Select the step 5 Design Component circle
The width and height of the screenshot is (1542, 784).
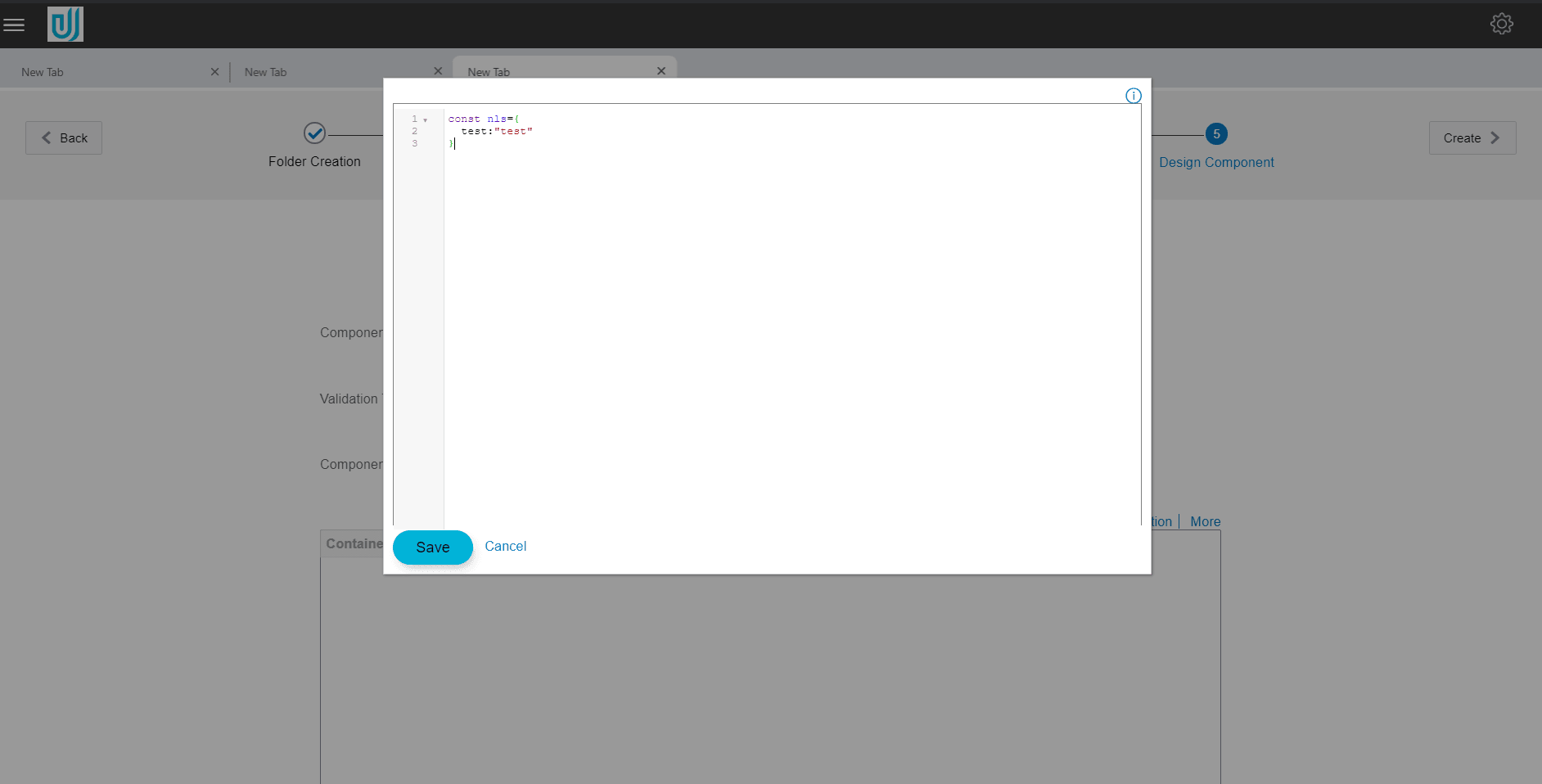pos(1216,133)
